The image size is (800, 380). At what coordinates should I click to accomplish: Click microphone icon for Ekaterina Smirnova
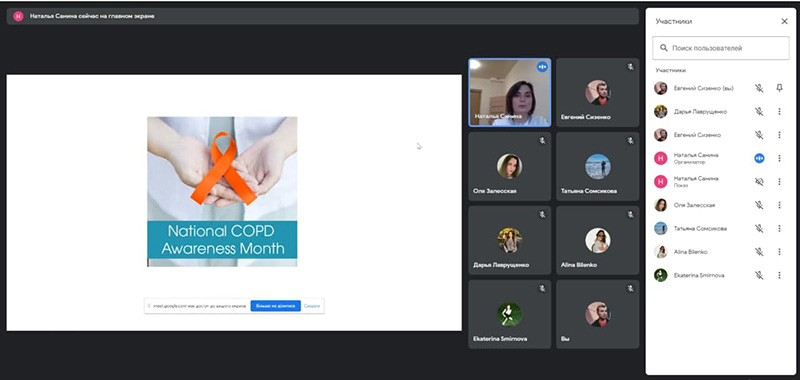pyautogui.click(x=759, y=275)
